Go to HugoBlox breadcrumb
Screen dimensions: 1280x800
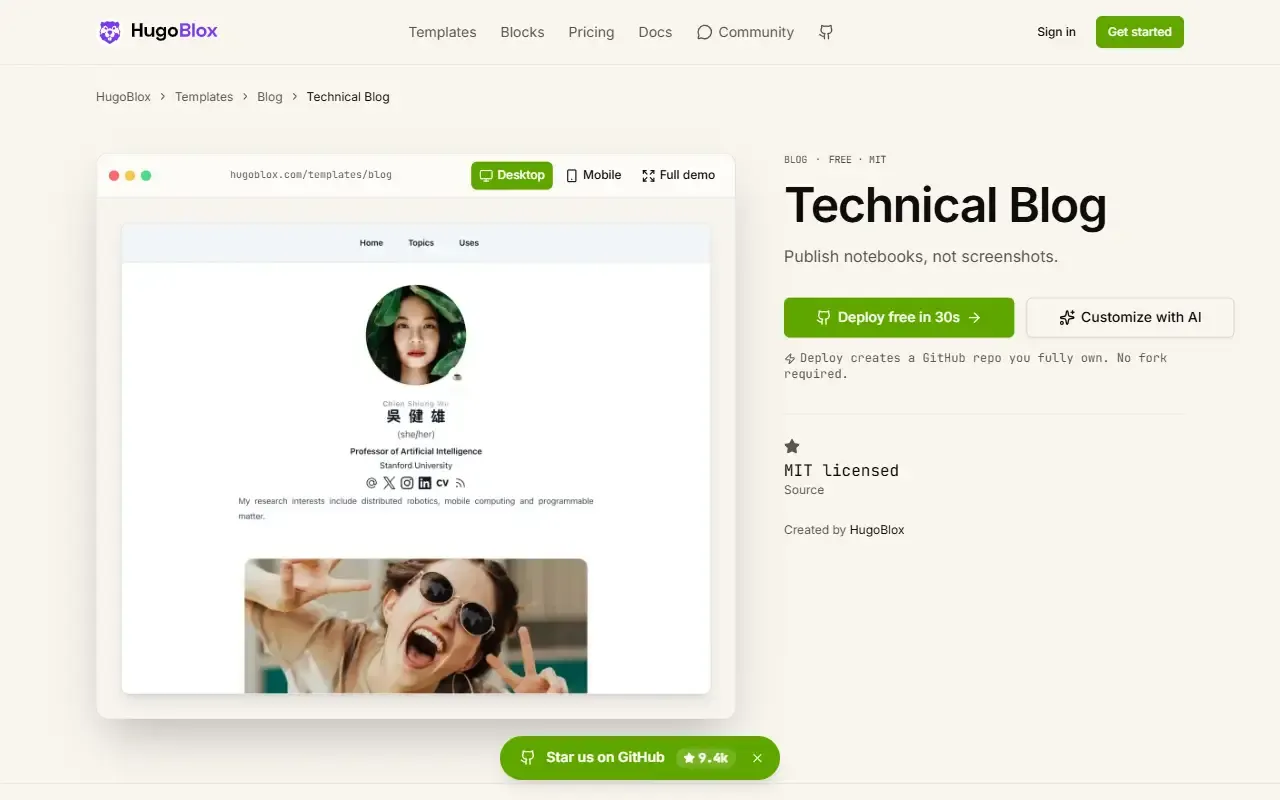point(123,97)
